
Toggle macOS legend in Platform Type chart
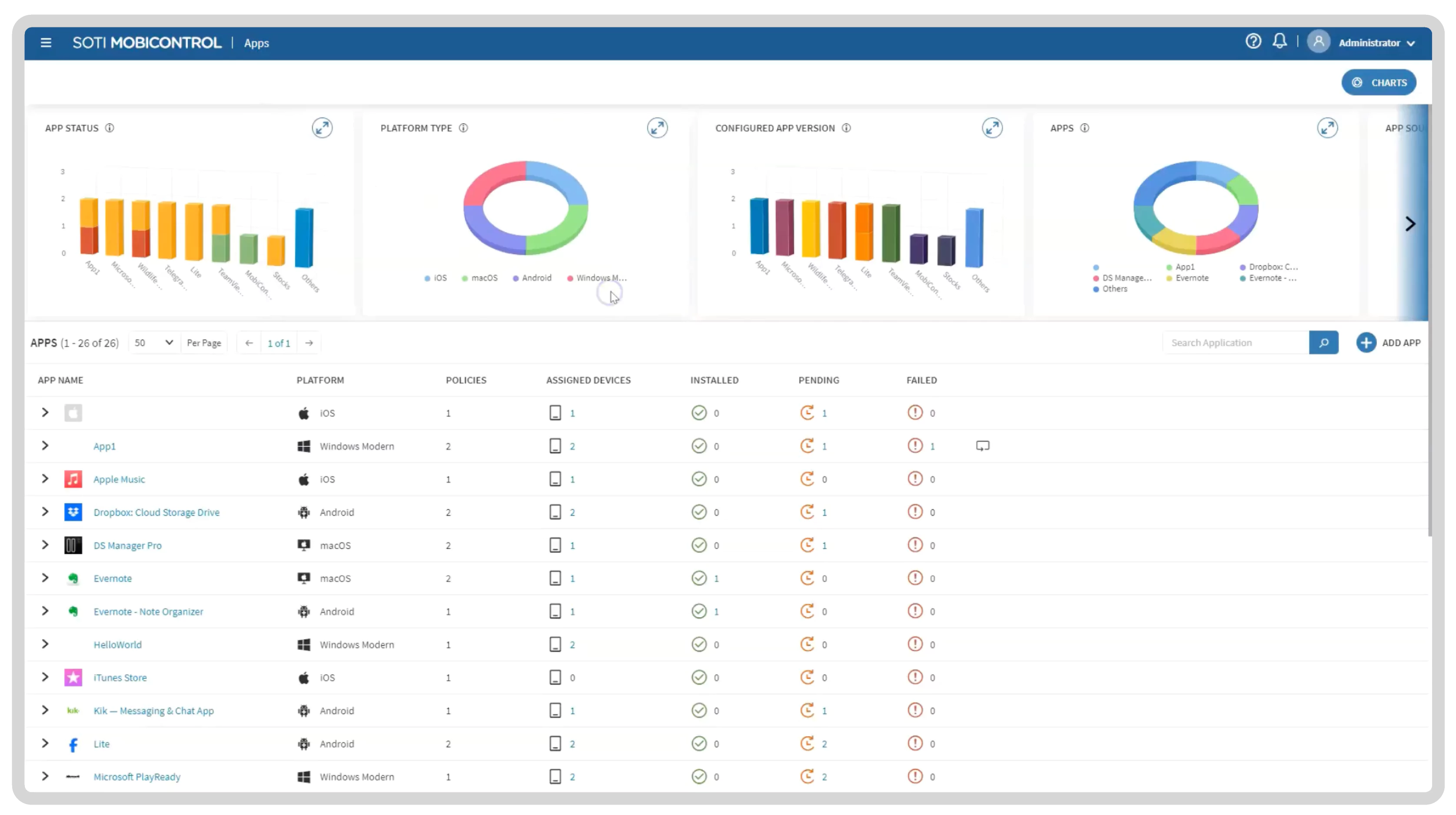479,278
